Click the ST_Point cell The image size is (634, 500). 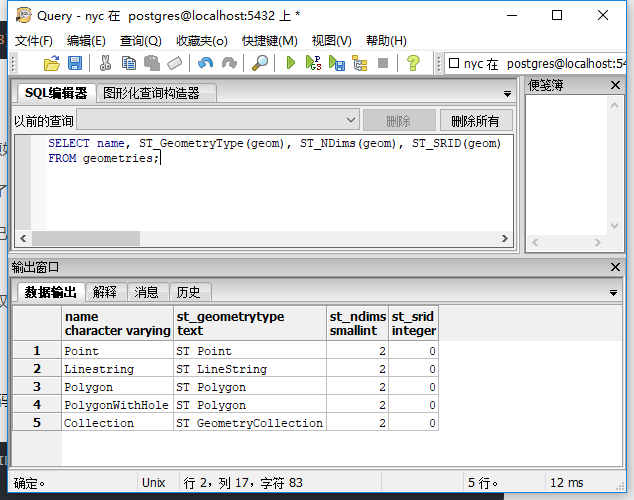pyautogui.click(x=250, y=351)
